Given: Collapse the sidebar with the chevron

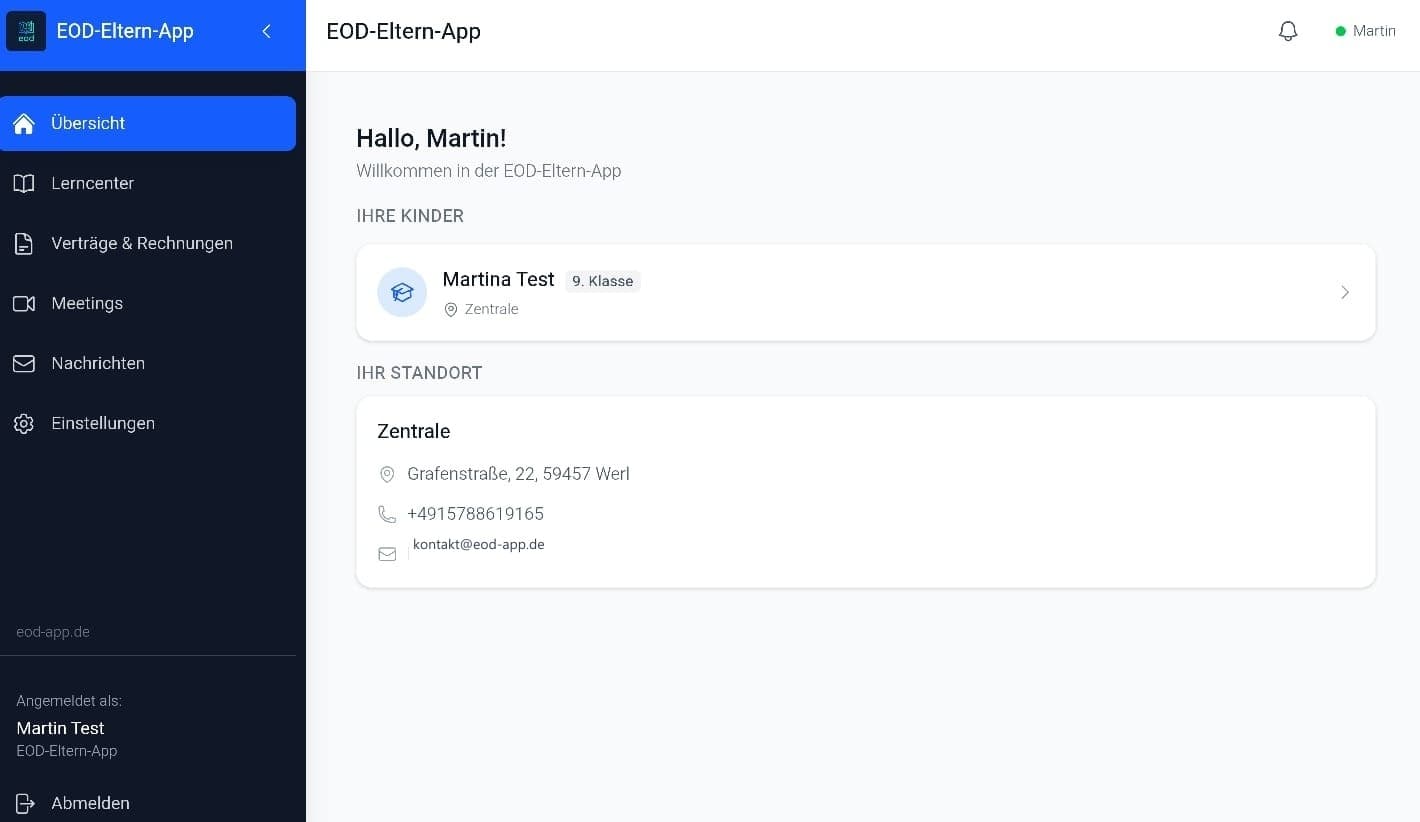Looking at the screenshot, I should coord(267,31).
